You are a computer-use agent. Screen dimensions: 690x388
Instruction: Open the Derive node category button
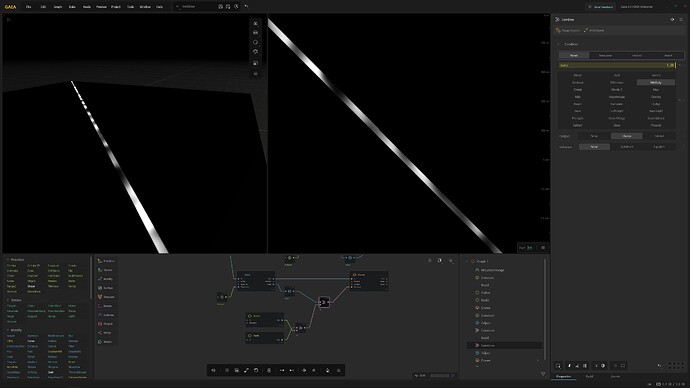[x=106, y=306]
